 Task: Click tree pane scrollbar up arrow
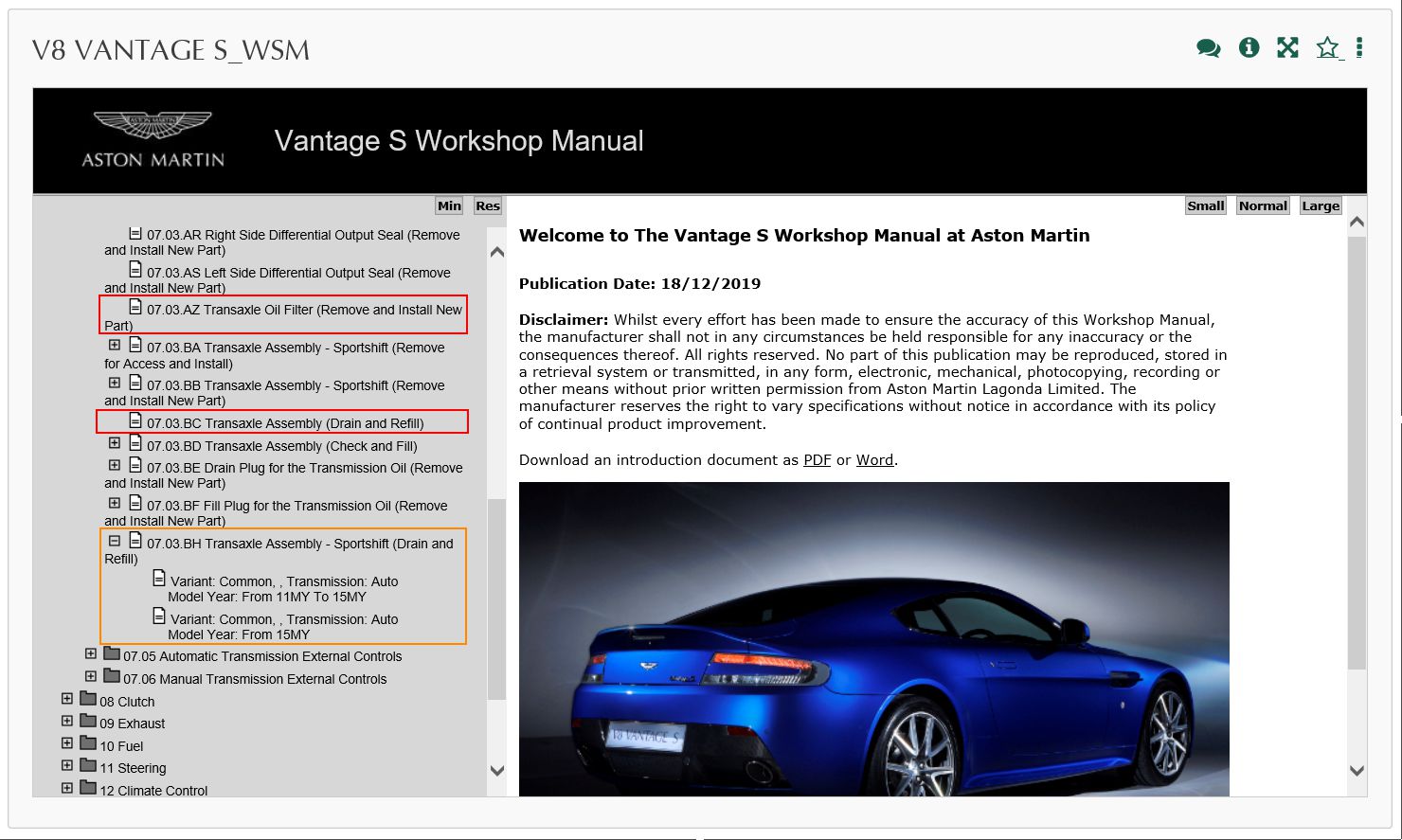coord(496,252)
